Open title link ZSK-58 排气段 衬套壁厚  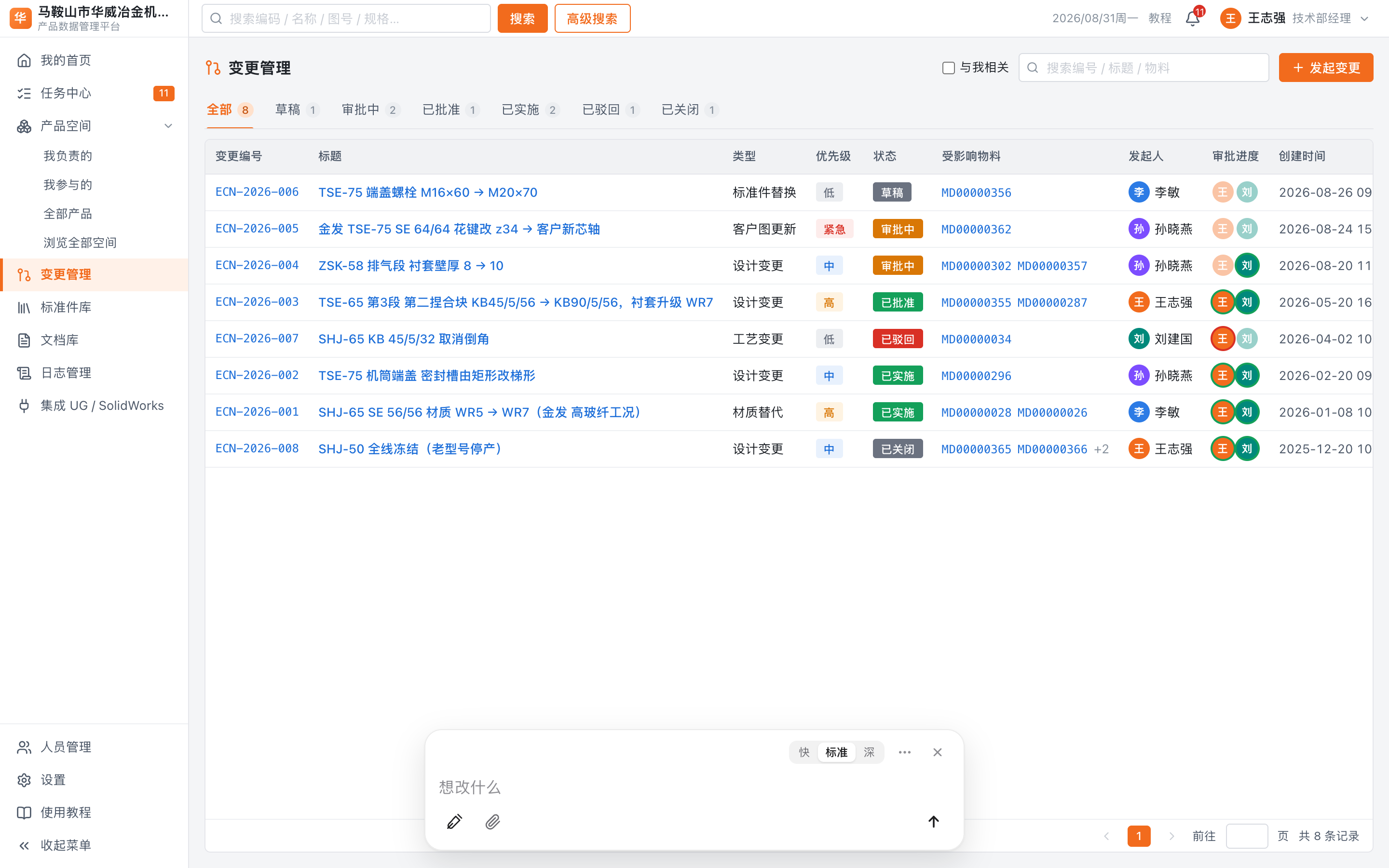[x=411, y=266]
